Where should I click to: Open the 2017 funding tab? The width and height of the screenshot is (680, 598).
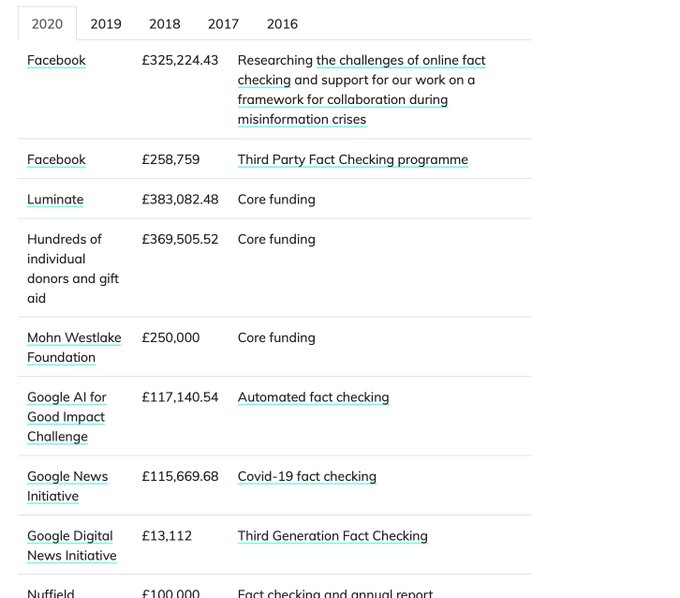pos(223,24)
